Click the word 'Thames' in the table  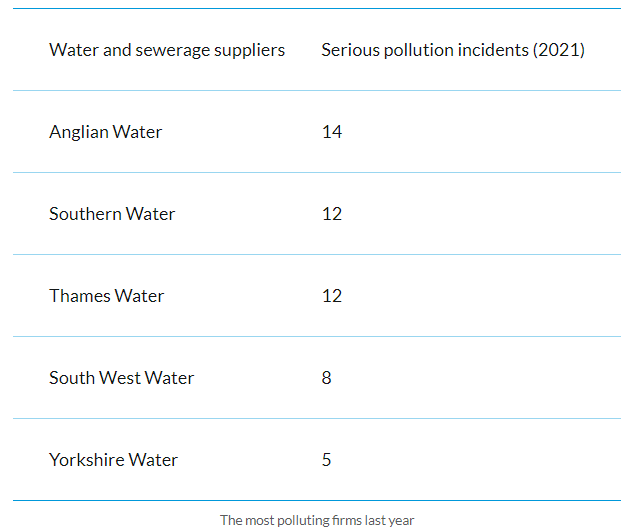[80, 296]
